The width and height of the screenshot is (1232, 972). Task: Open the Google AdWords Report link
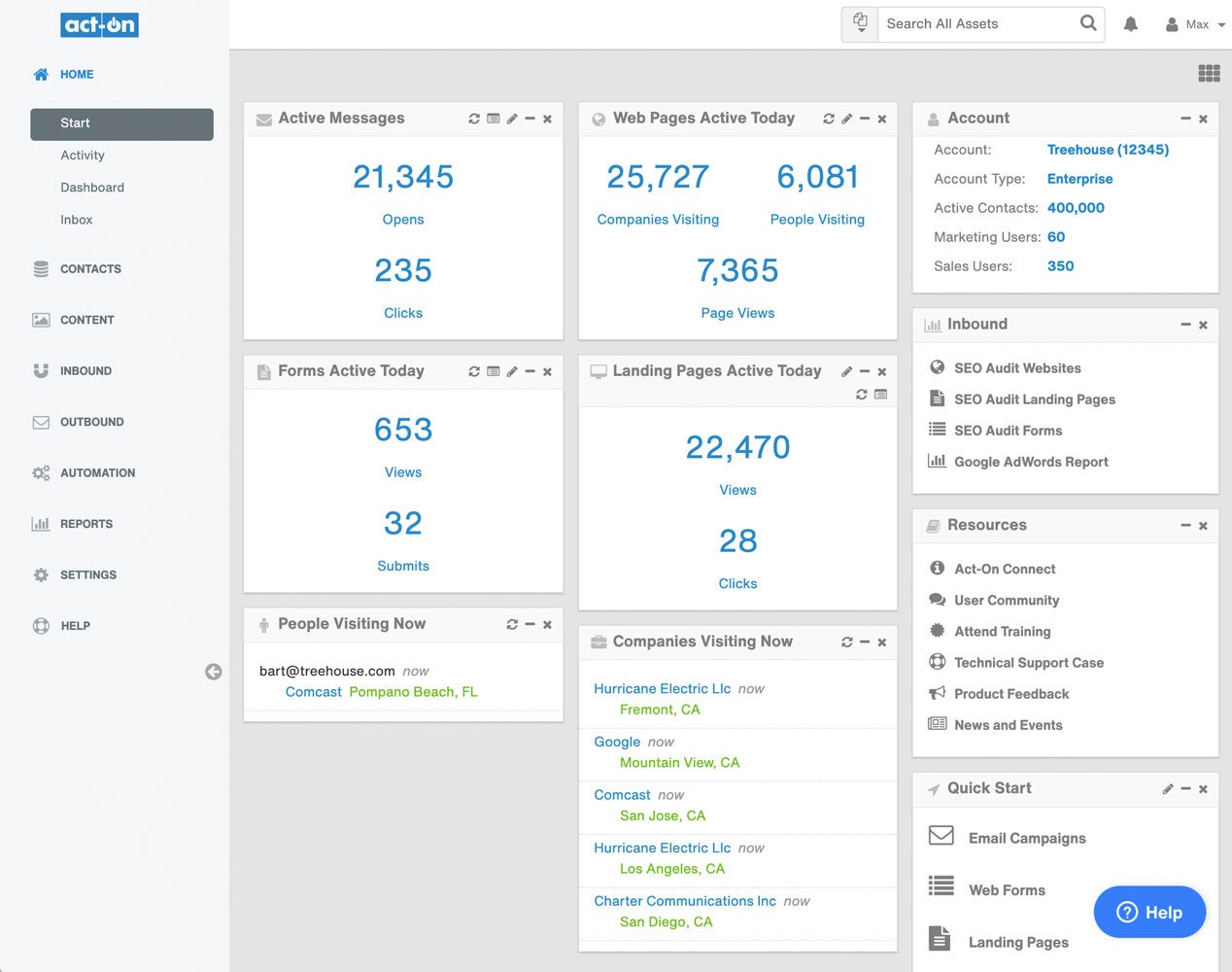1030,462
